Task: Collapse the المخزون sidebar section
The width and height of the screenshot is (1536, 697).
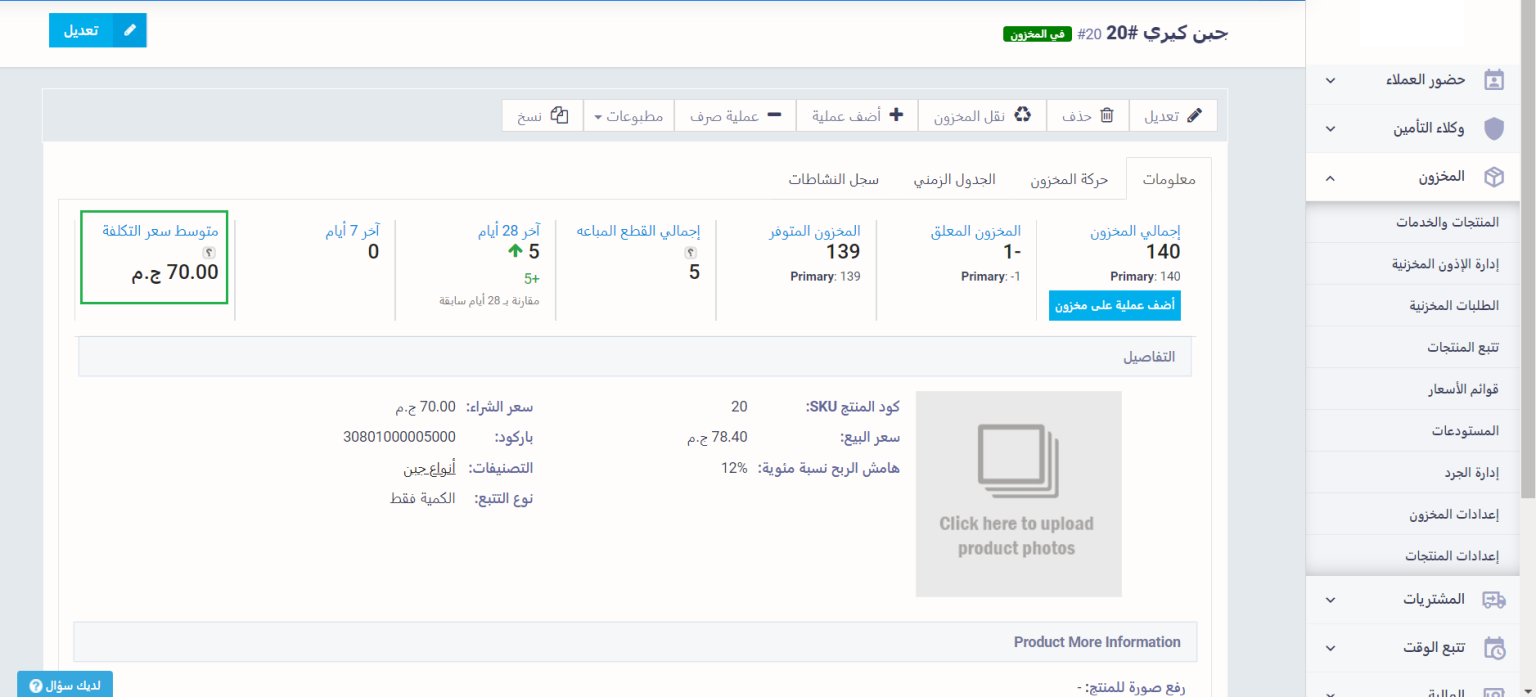Action: (x=1329, y=177)
